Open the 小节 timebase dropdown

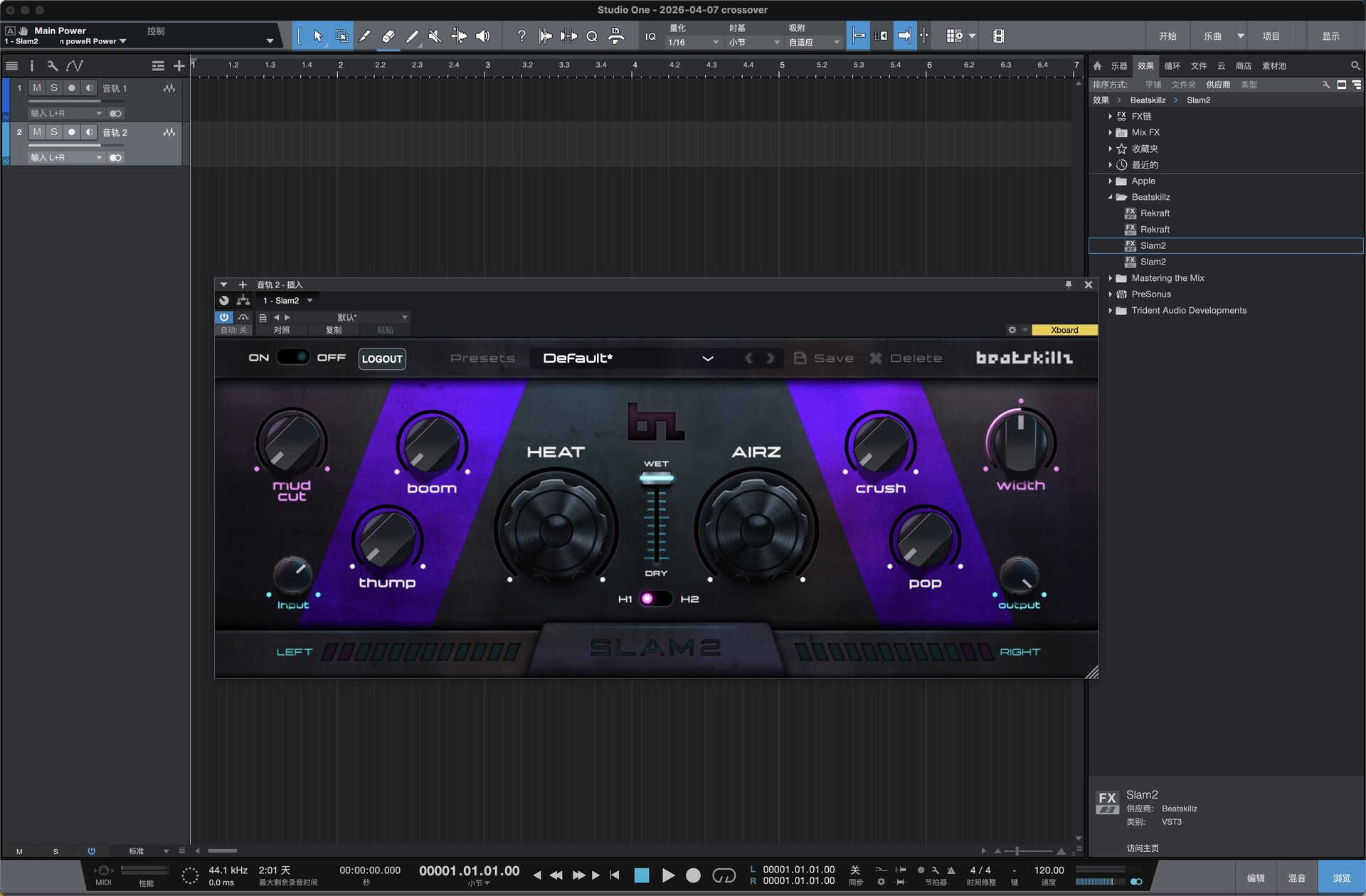coord(754,43)
